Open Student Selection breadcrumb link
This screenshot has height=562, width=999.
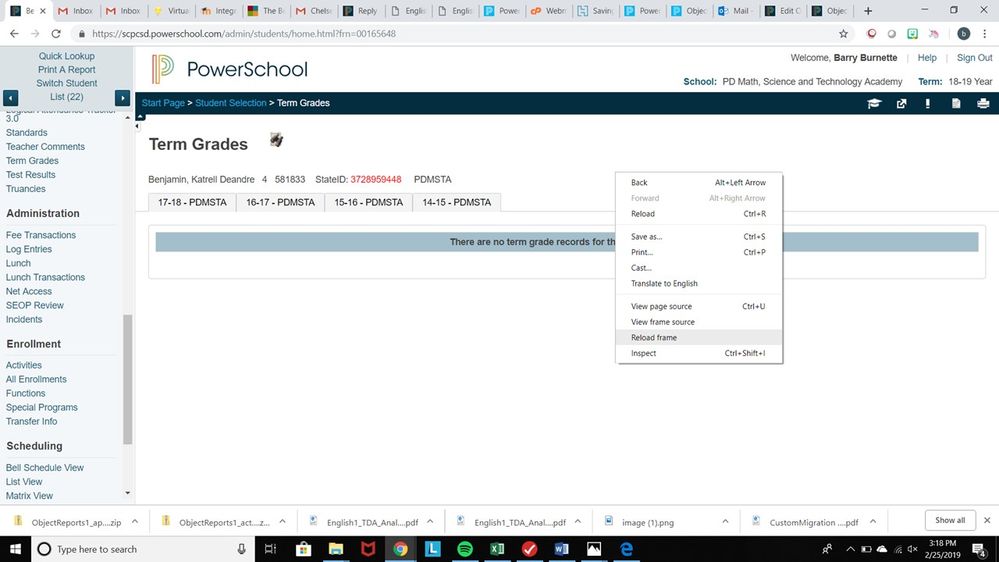click(231, 103)
